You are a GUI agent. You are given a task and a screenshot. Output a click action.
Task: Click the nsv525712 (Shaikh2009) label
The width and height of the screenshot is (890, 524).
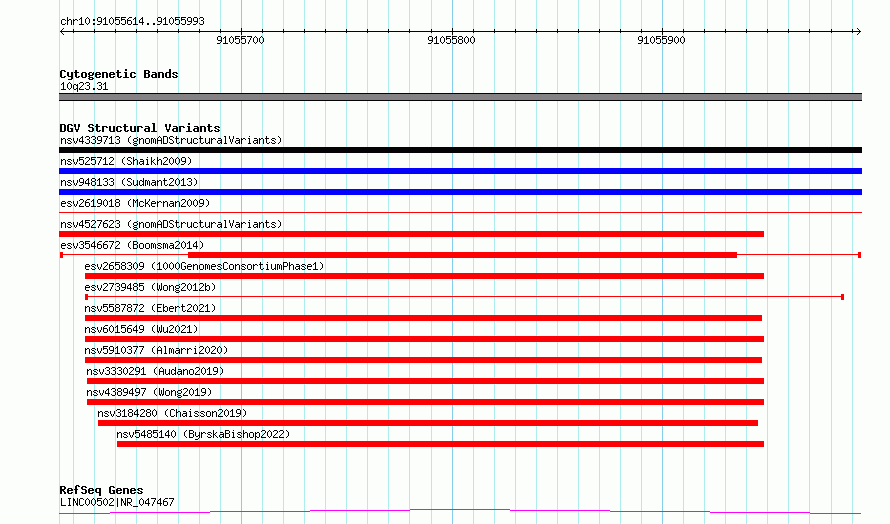coord(126,161)
